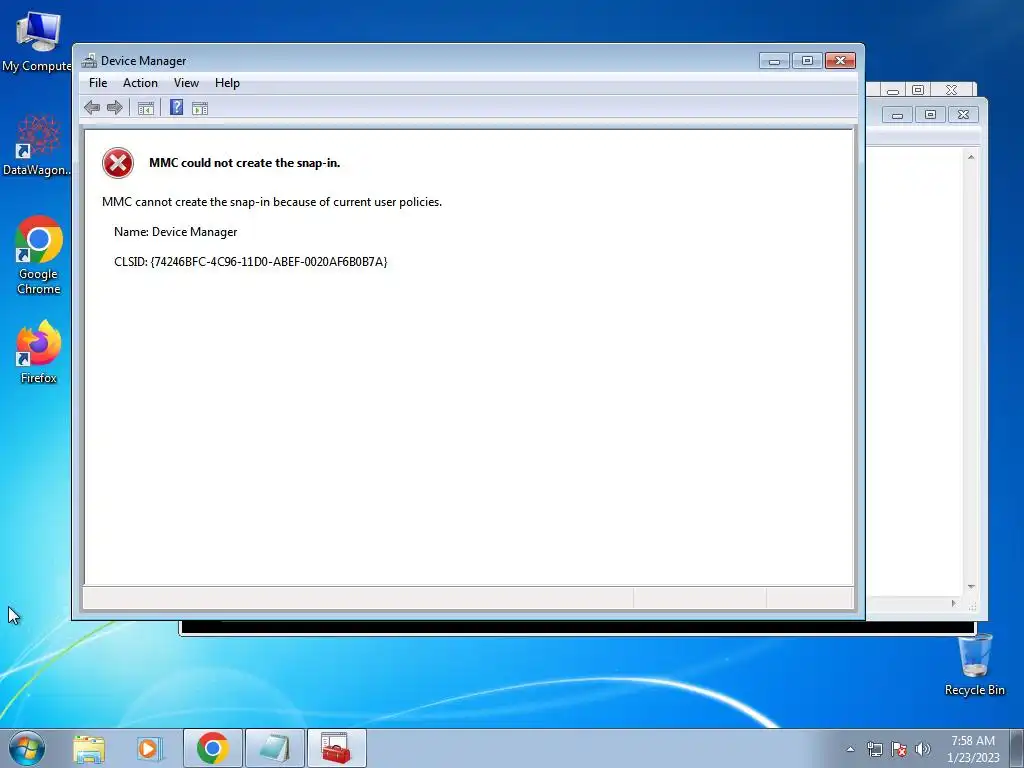Click the 'Name: Device Manager' line
1024x768 pixels.
(175, 232)
